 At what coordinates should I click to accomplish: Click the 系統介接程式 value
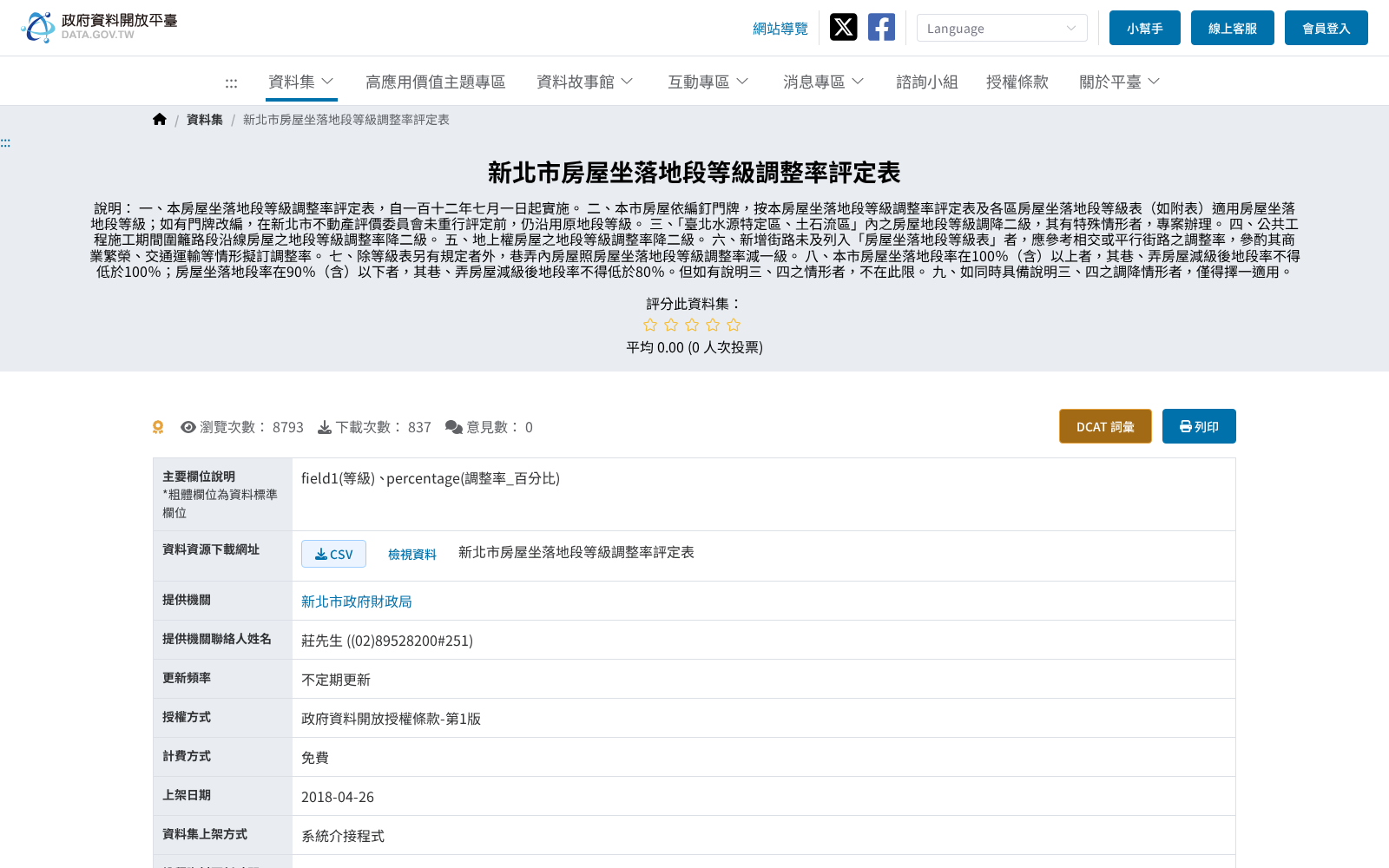click(x=343, y=836)
